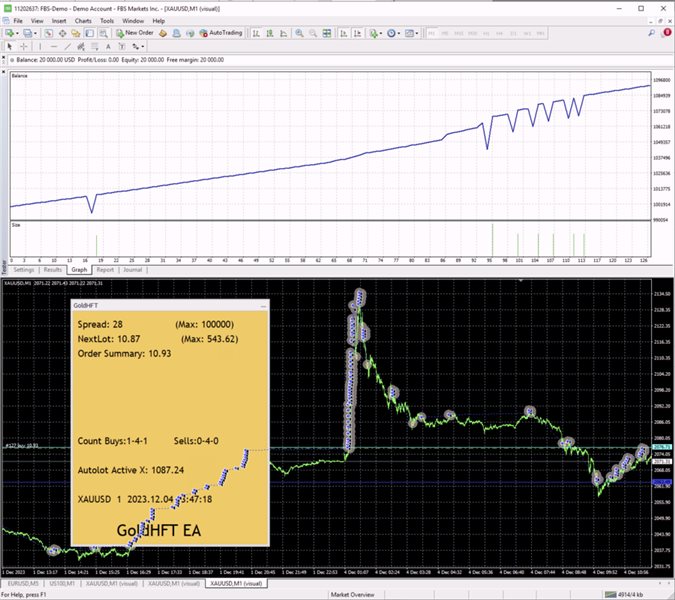Open the Templates icon
The height and width of the screenshot is (600, 675).
[x=409, y=33]
